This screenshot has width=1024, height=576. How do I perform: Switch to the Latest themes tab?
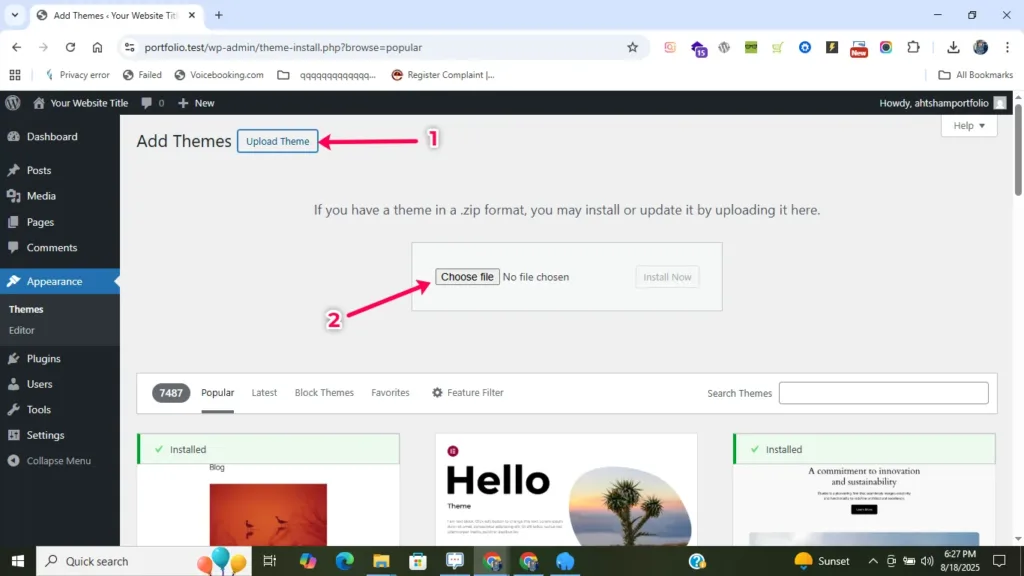[264, 393]
